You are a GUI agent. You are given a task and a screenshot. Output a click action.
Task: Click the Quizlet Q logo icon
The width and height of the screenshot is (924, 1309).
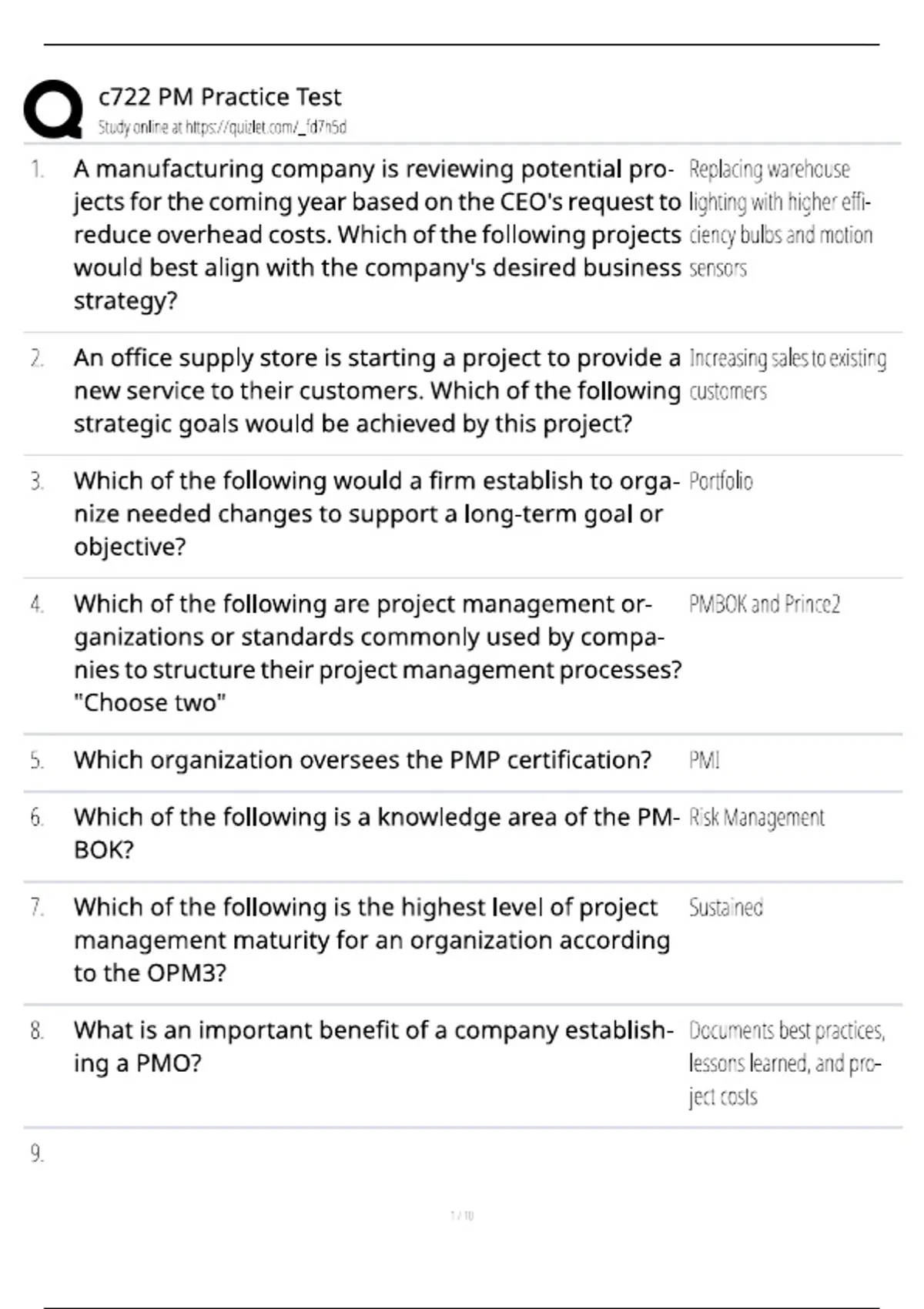coord(53,109)
